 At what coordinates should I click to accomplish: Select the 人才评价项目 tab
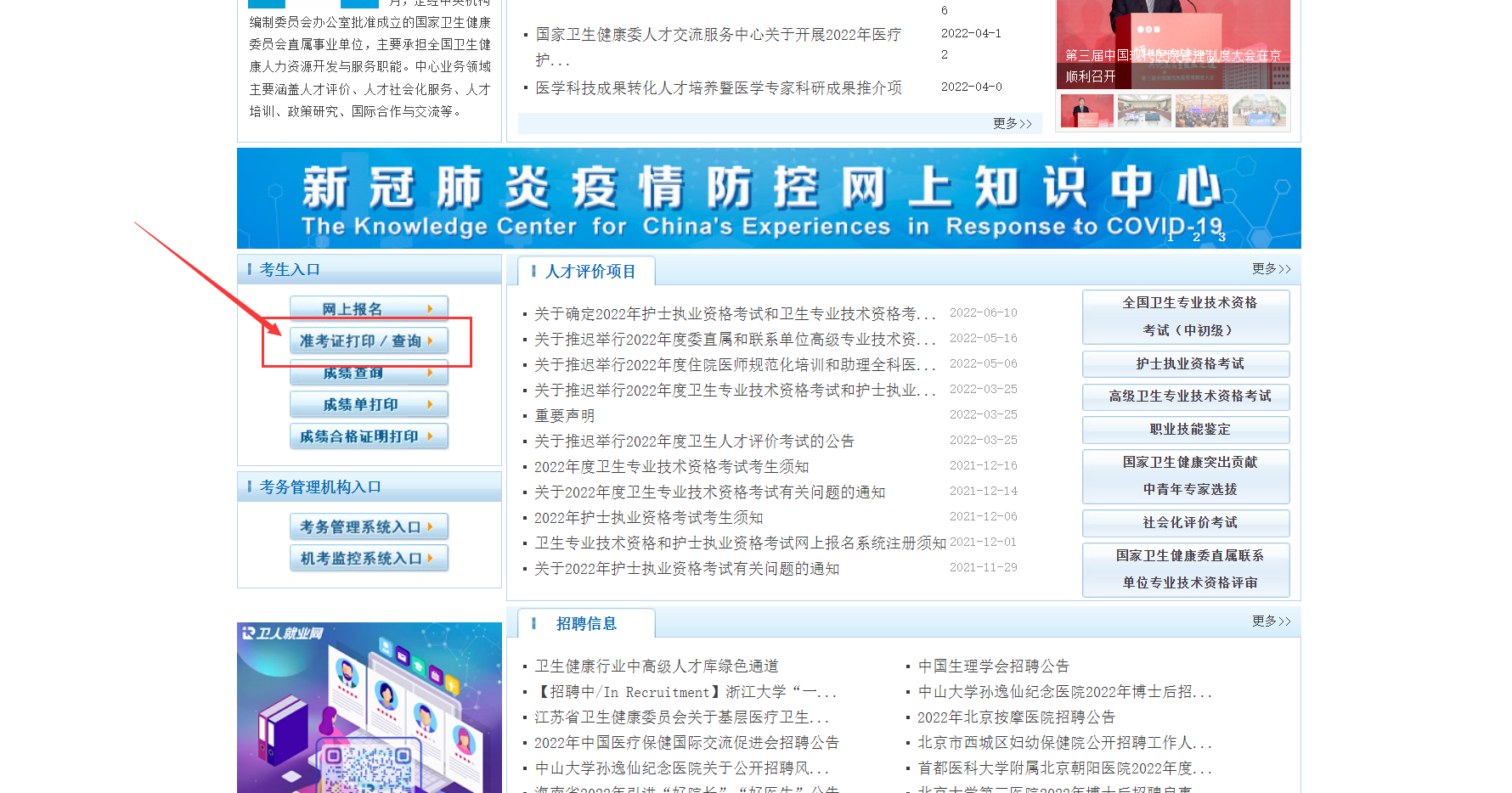pyautogui.click(x=590, y=272)
